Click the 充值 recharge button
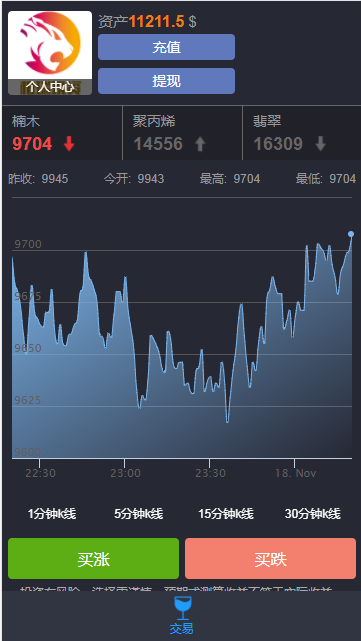This screenshot has width=361, height=641. tap(166, 47)
